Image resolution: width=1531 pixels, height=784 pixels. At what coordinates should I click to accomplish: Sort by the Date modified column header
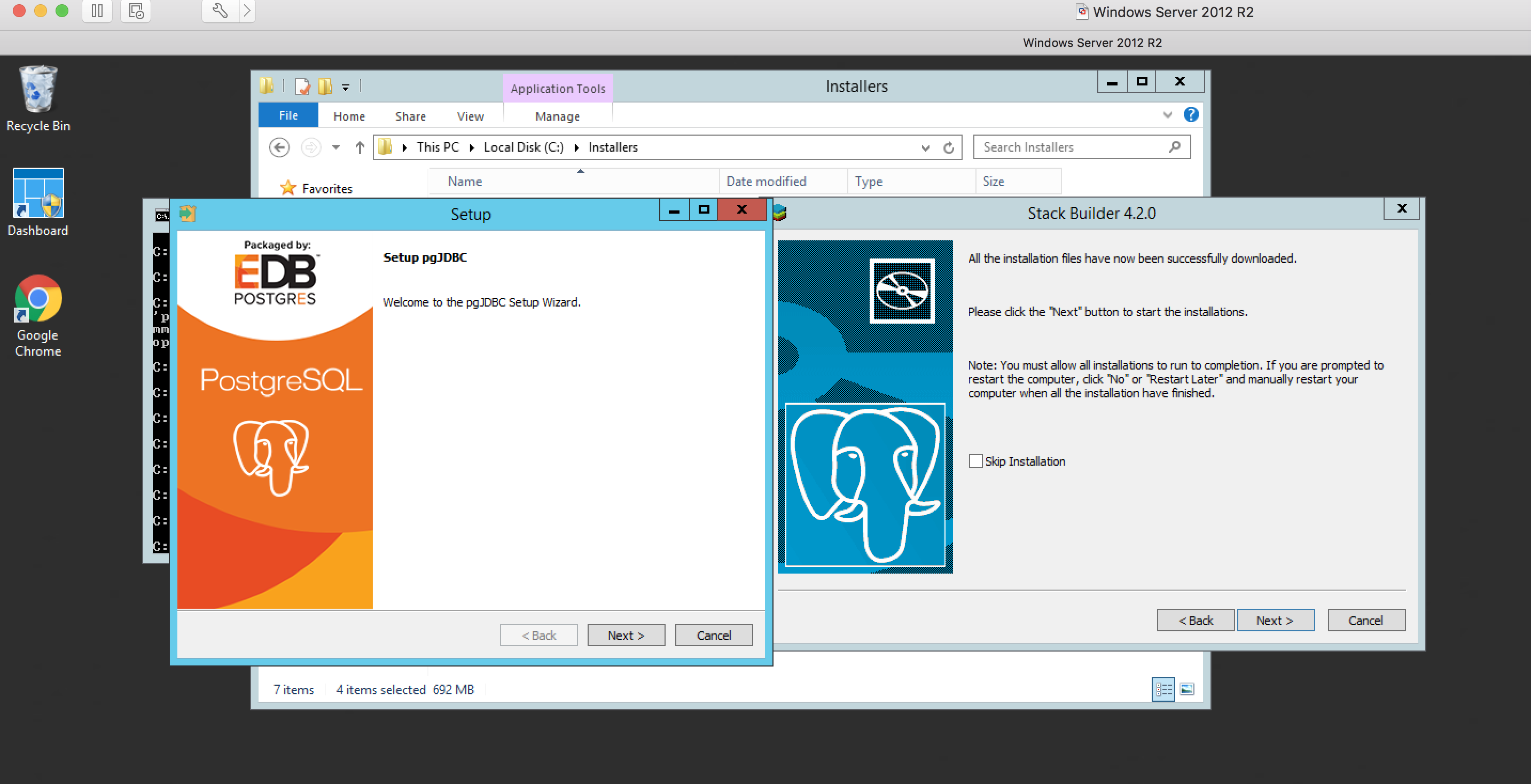pos(765,181)
